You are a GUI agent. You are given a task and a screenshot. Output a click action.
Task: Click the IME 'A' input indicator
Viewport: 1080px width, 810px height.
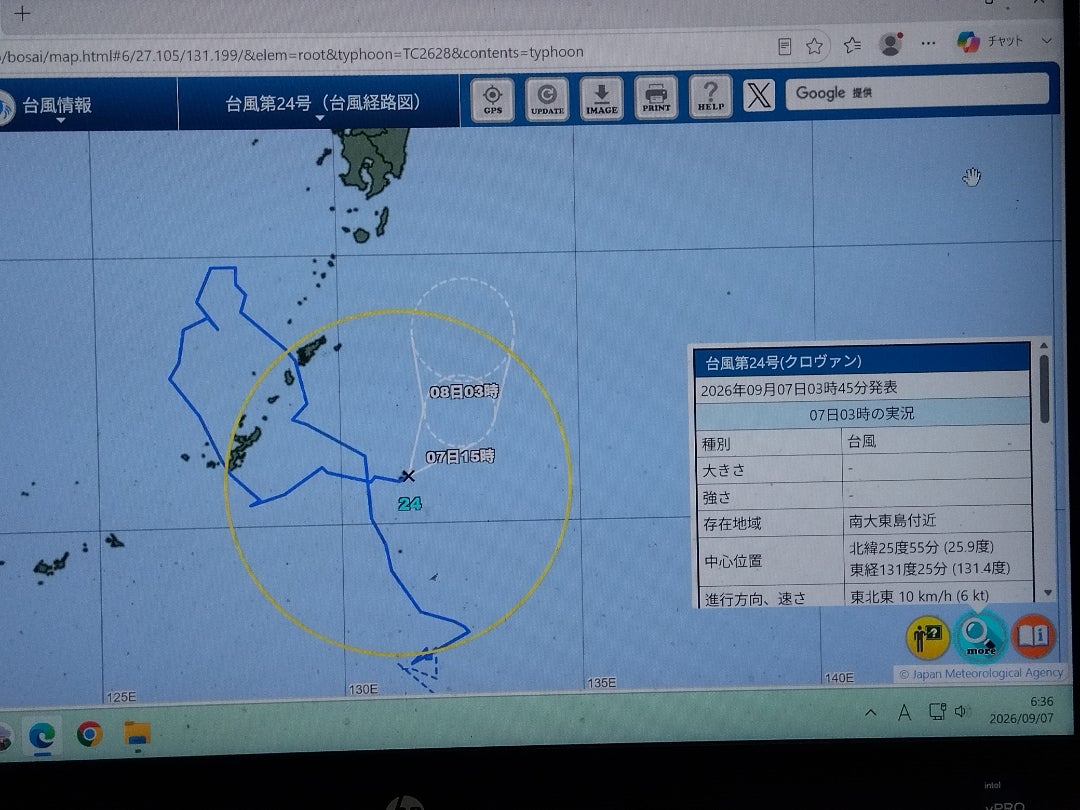pyautogui.click(x=904, y=712)
